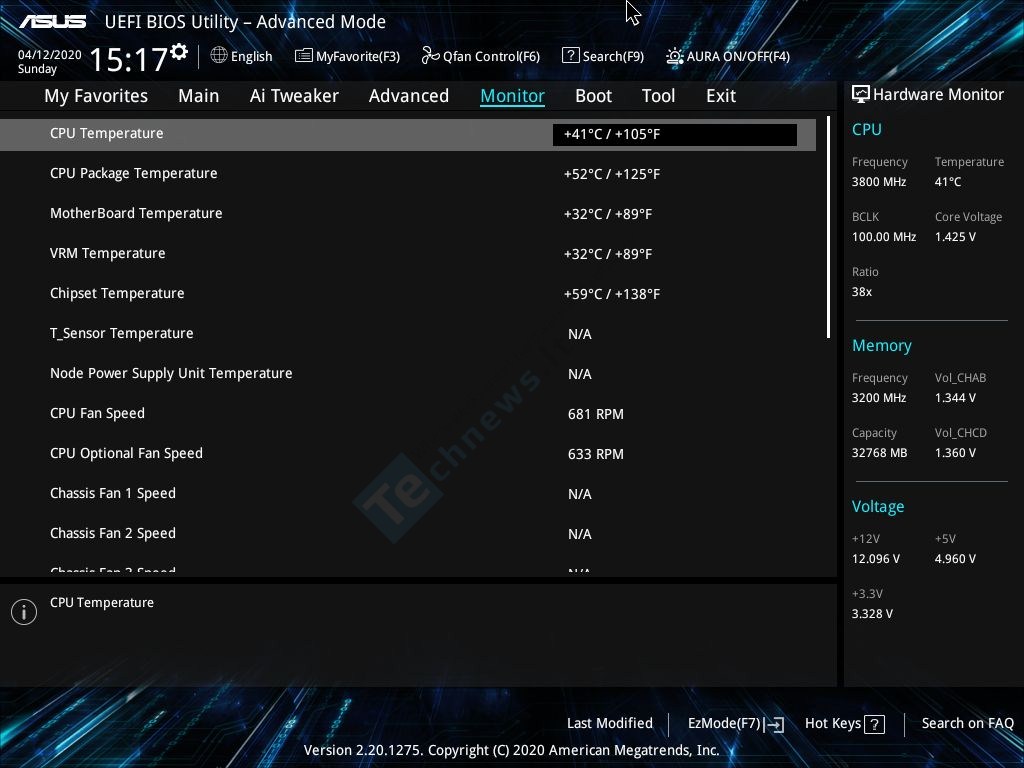The image size is (1024, 768).
Task: Select CPU Package Temperature row
Action: point(408,174)
